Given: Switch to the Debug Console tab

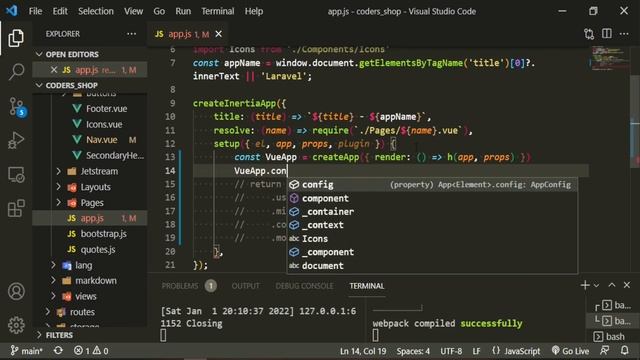Looking at the screenshot, I should click(x=304, y=286).
